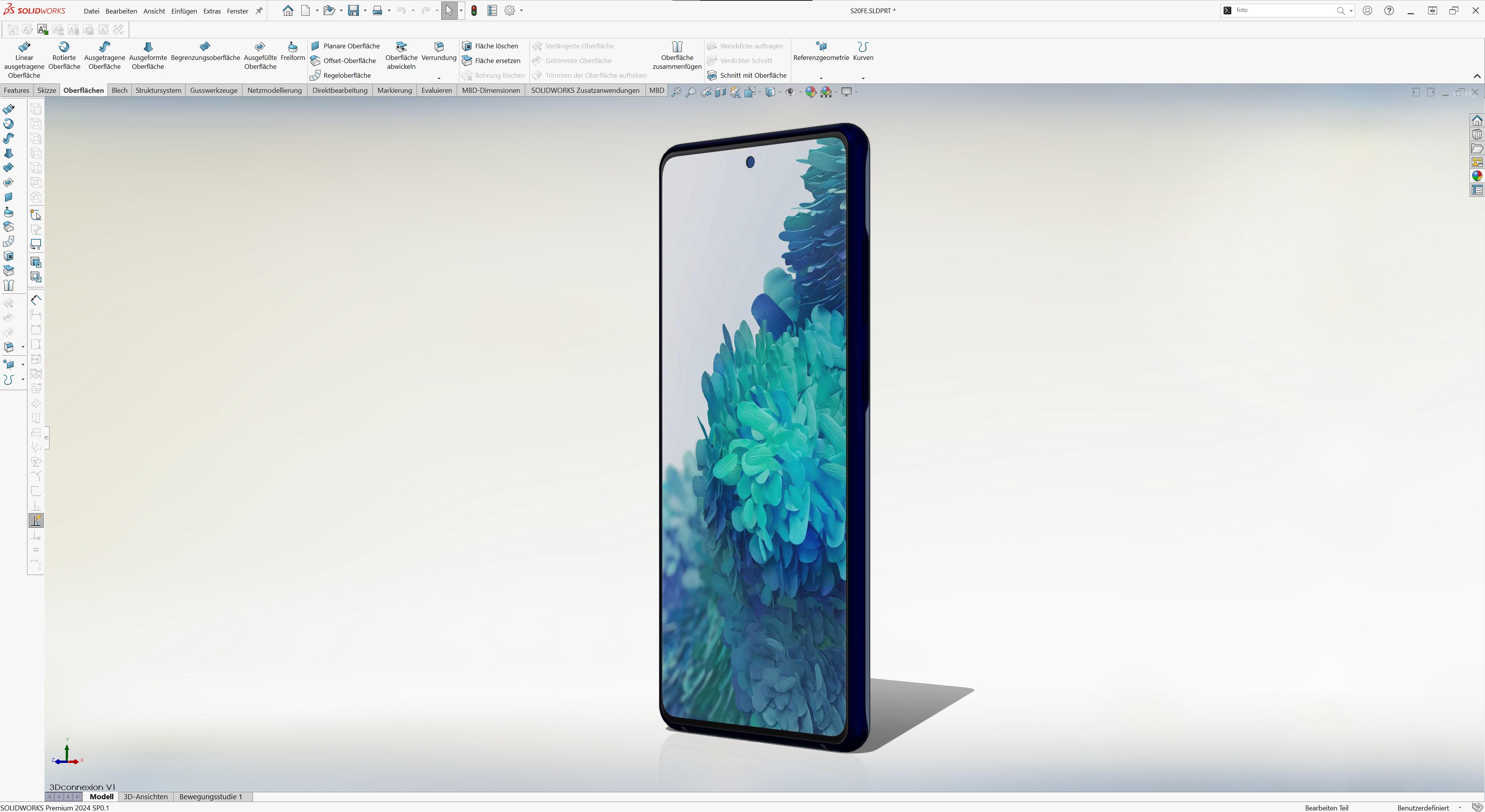This screenshot has width=1485, height=812.
Task: Expand Referenzgeometrie dropdown arrow
Action: (x=821, y=78)
